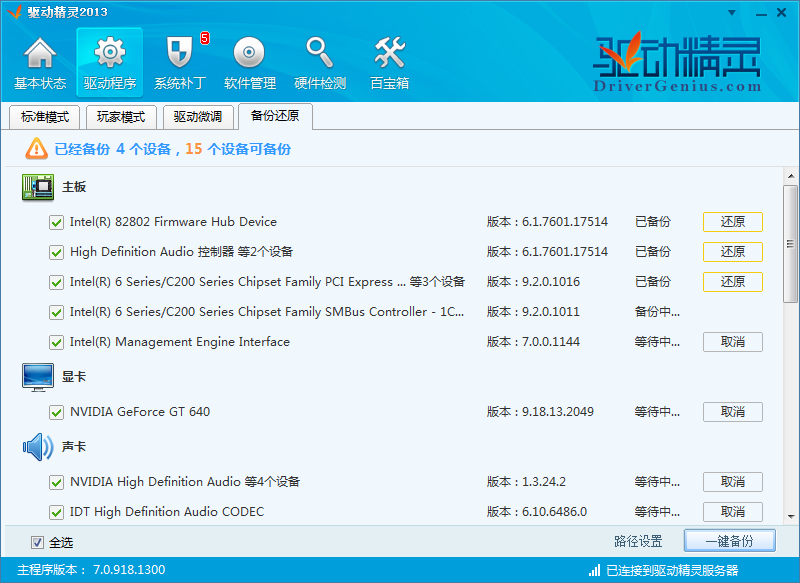The height and width of the screenshot is (583, 800).
Task: Click the 驱动精灵2013 title bar logo
Action: pos(14,12)
